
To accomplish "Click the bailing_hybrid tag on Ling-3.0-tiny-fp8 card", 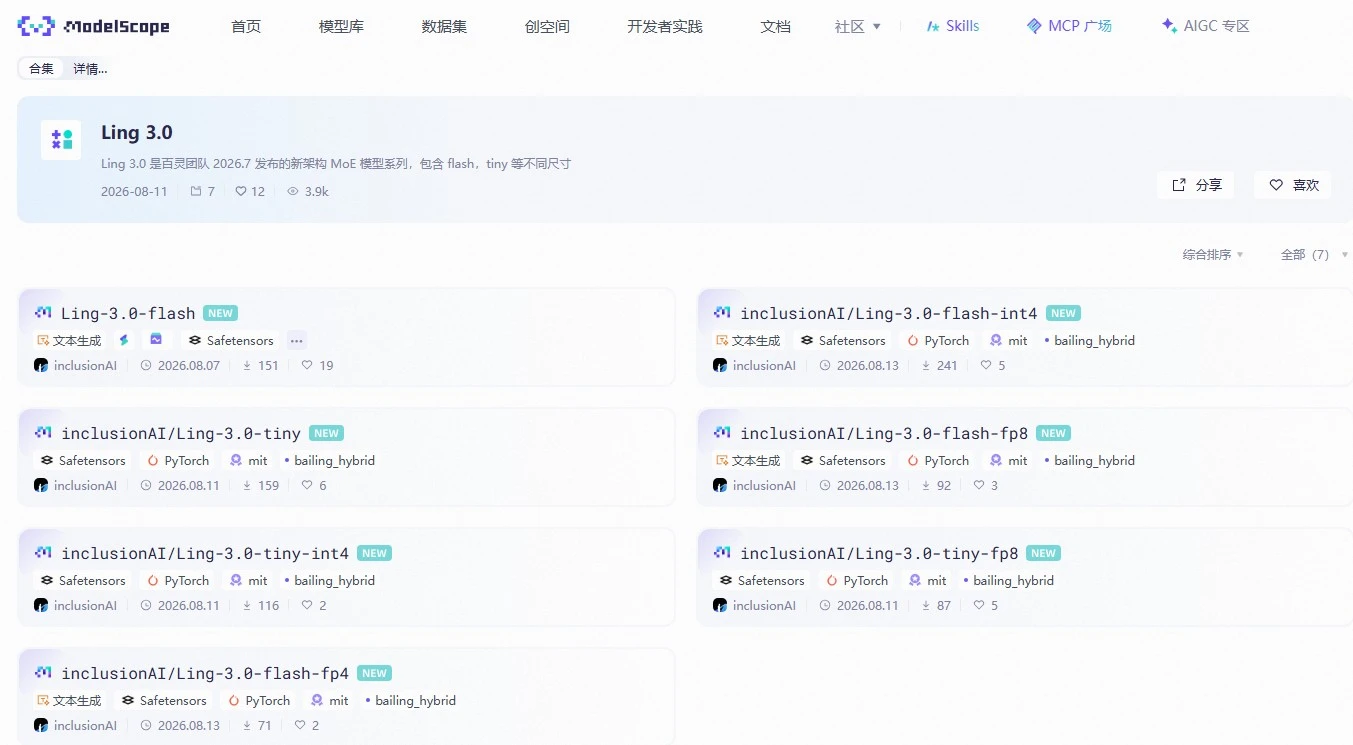I will pos(1008,580).
